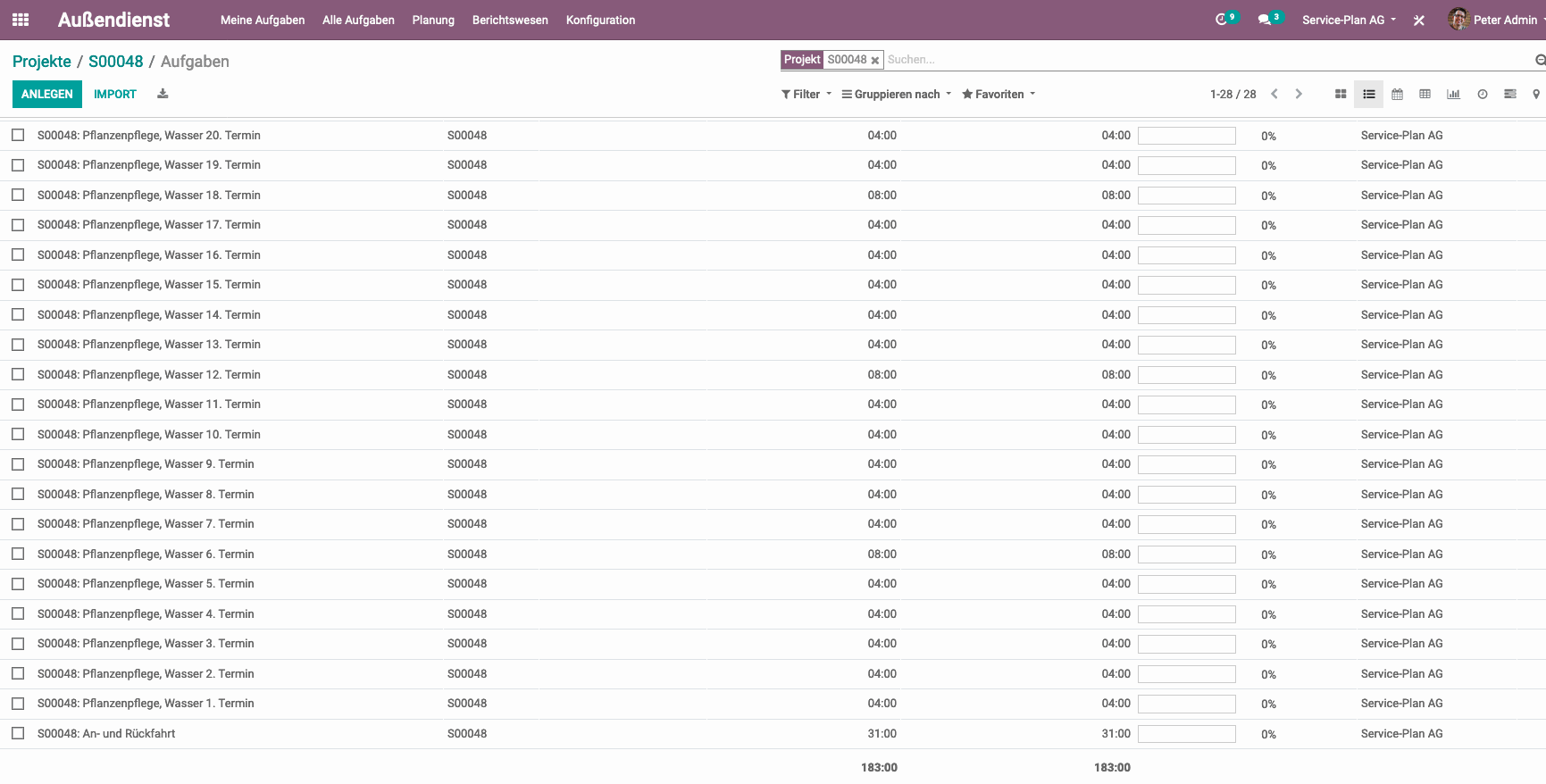
Task: Click Service-Plan AG cell of Wasser 13. Termin
Action: coord(1401,345)
